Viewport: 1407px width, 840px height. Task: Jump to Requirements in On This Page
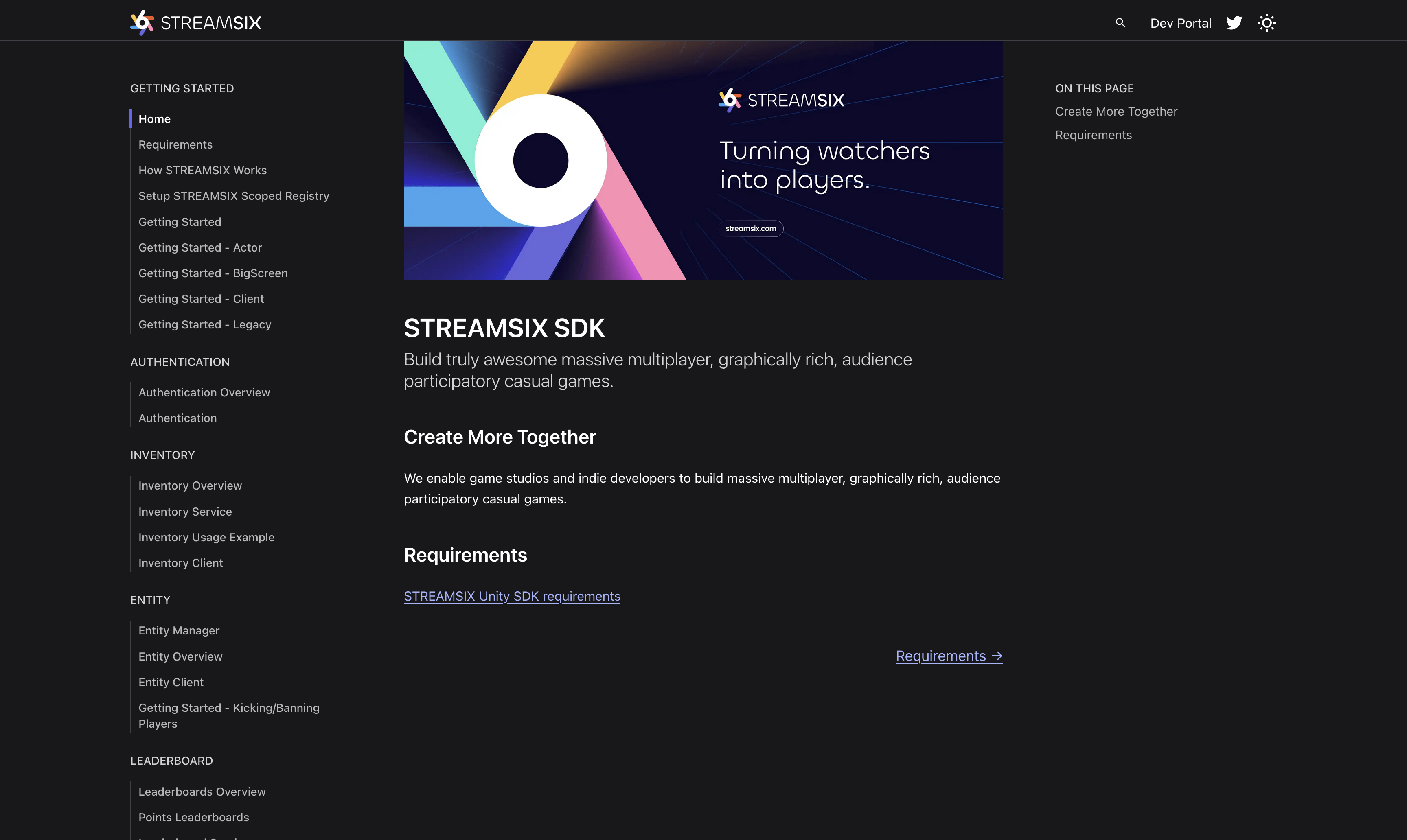[1094, 135]
